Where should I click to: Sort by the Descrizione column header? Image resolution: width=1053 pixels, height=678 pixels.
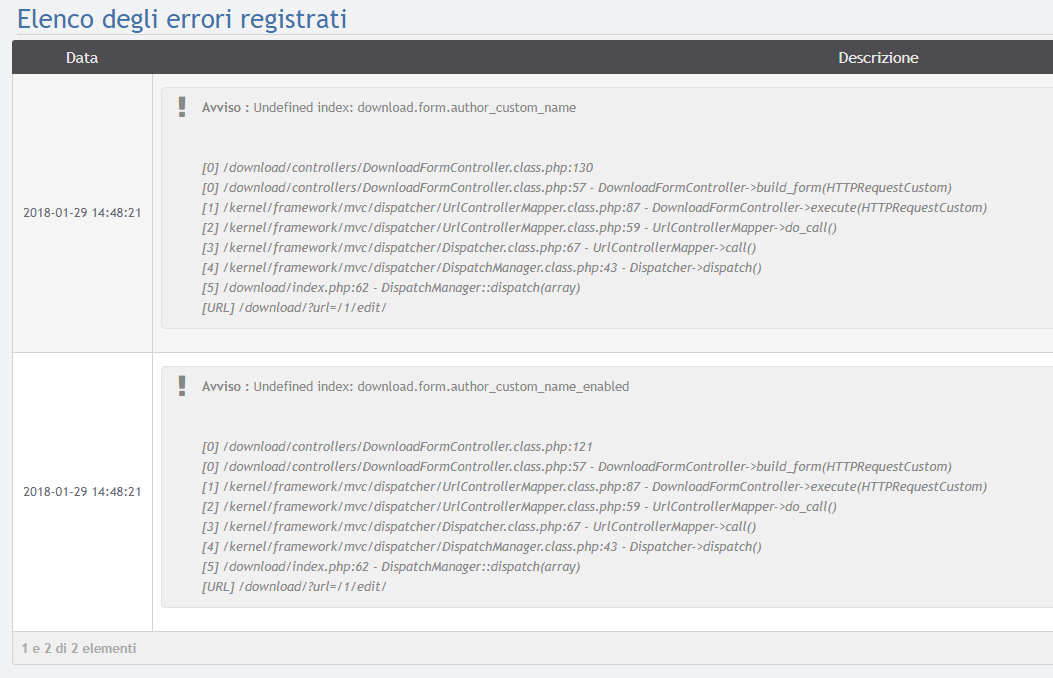[x=877, y=58]
